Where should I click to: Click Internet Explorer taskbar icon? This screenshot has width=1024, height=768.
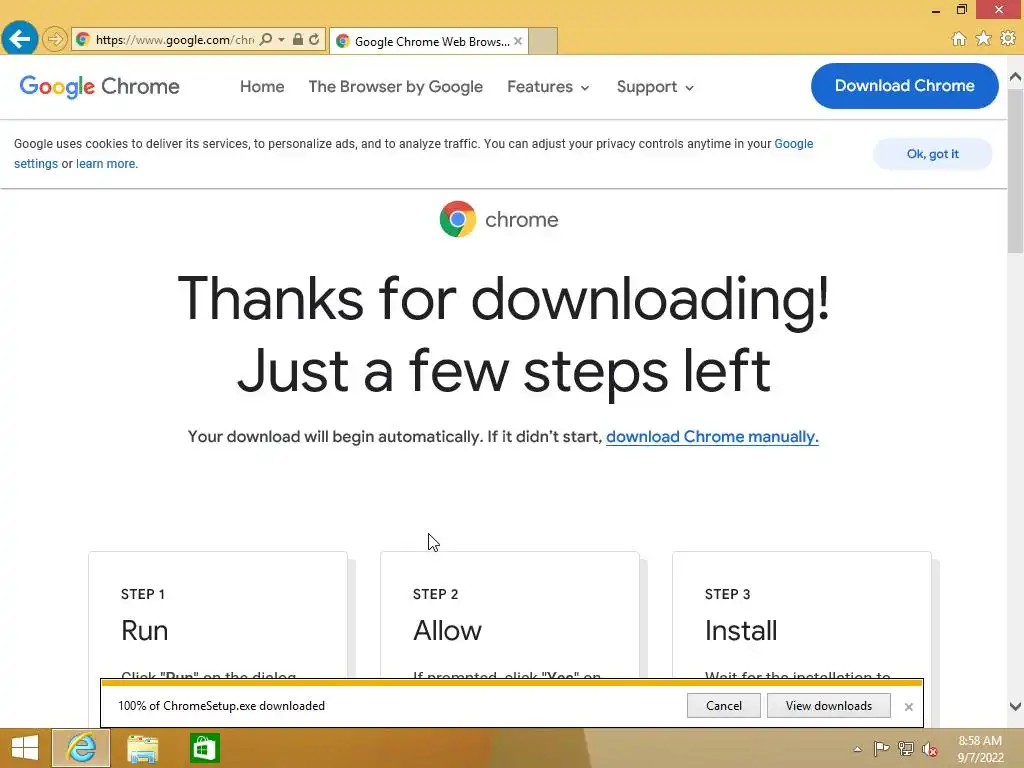point(81,748)
